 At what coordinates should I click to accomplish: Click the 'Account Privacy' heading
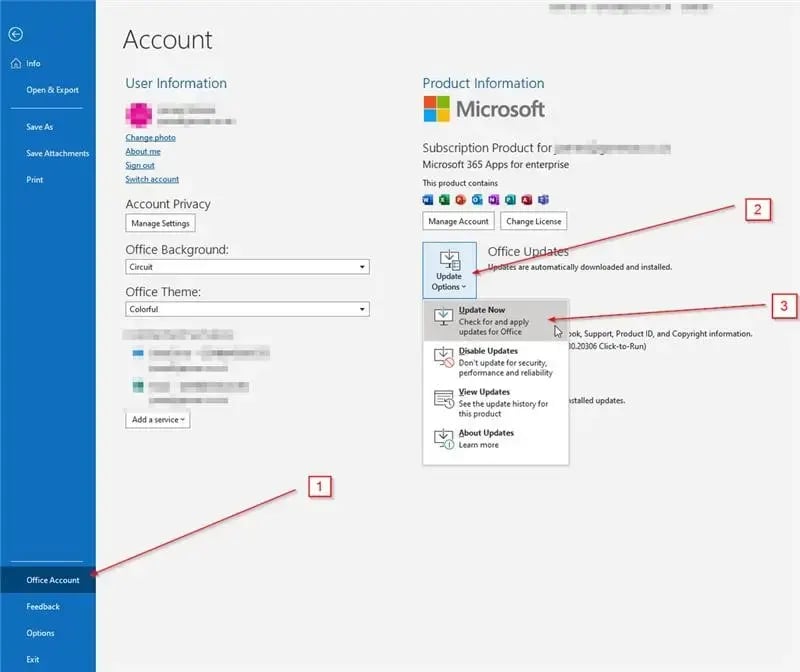tap(168, 204)
